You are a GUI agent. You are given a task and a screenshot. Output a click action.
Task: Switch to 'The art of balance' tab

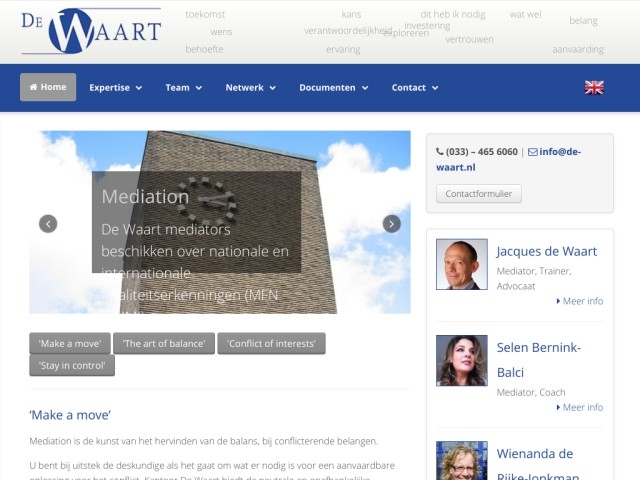(164, 344)
